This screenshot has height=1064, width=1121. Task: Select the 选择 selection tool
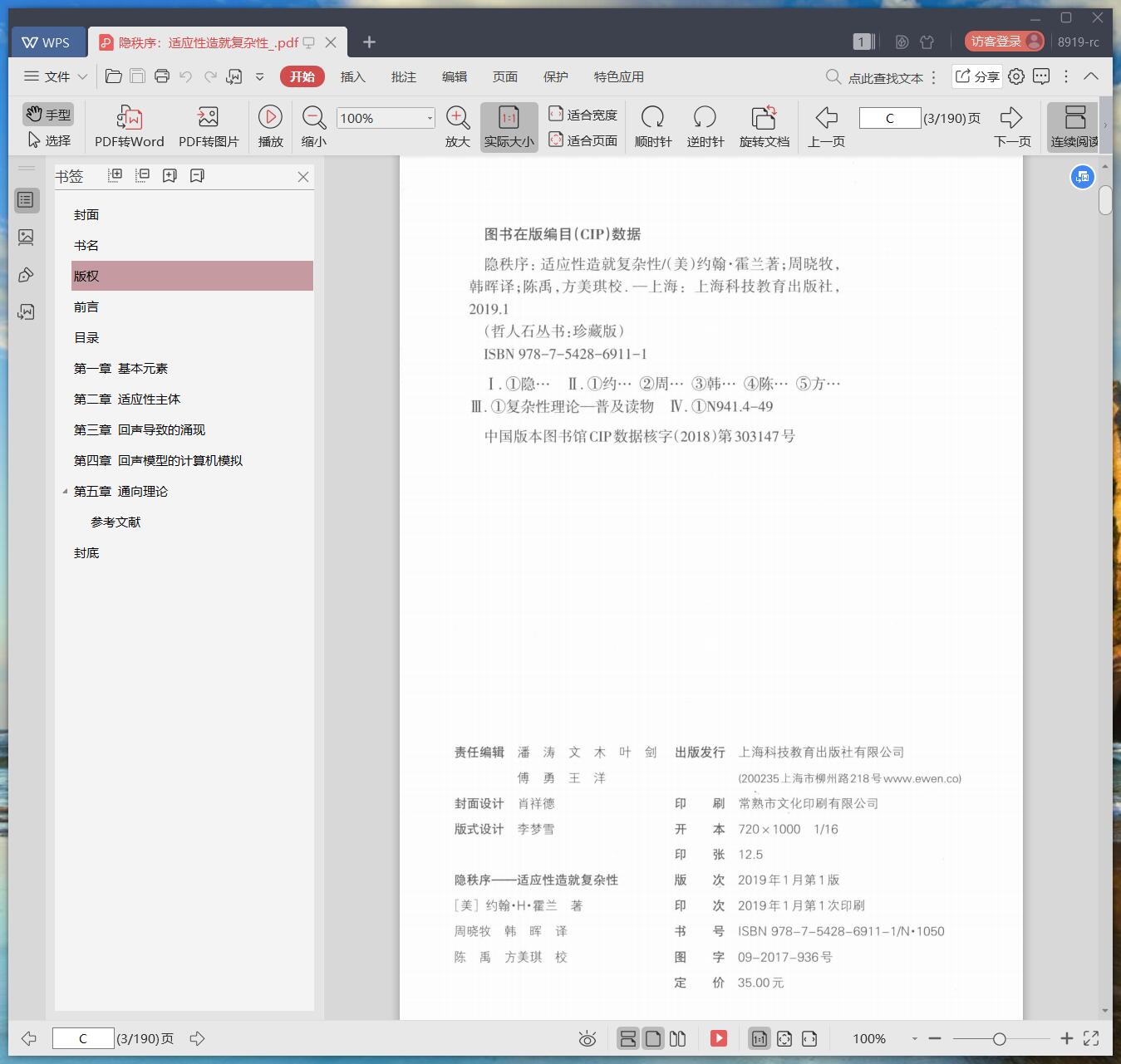[x=49, y=140]
